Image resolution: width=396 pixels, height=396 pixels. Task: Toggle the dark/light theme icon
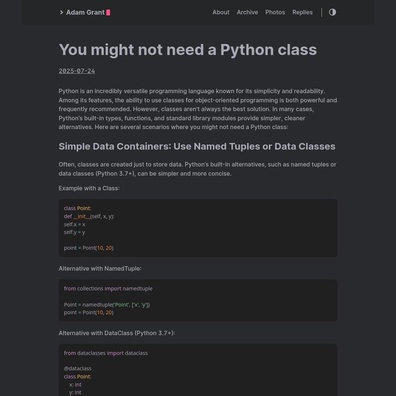pyautogui.click(x=332, y=12)
